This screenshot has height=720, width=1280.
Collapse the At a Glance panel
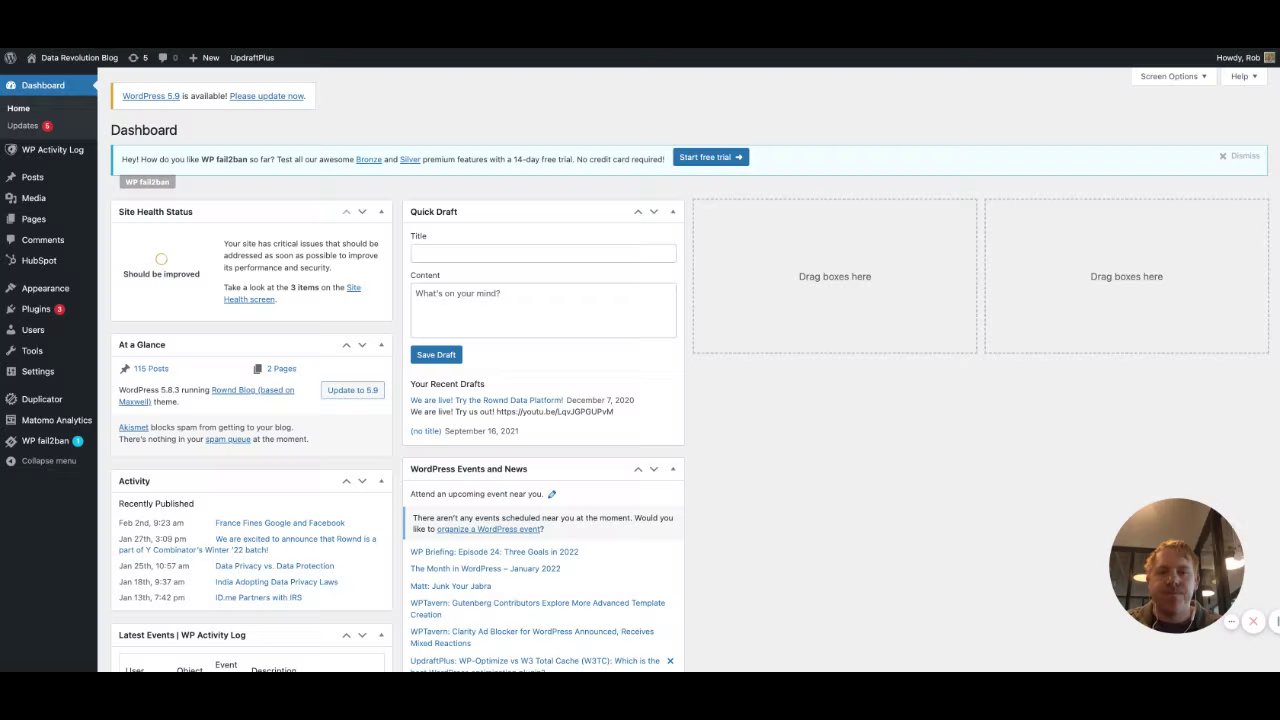click(x=381, y=345)
